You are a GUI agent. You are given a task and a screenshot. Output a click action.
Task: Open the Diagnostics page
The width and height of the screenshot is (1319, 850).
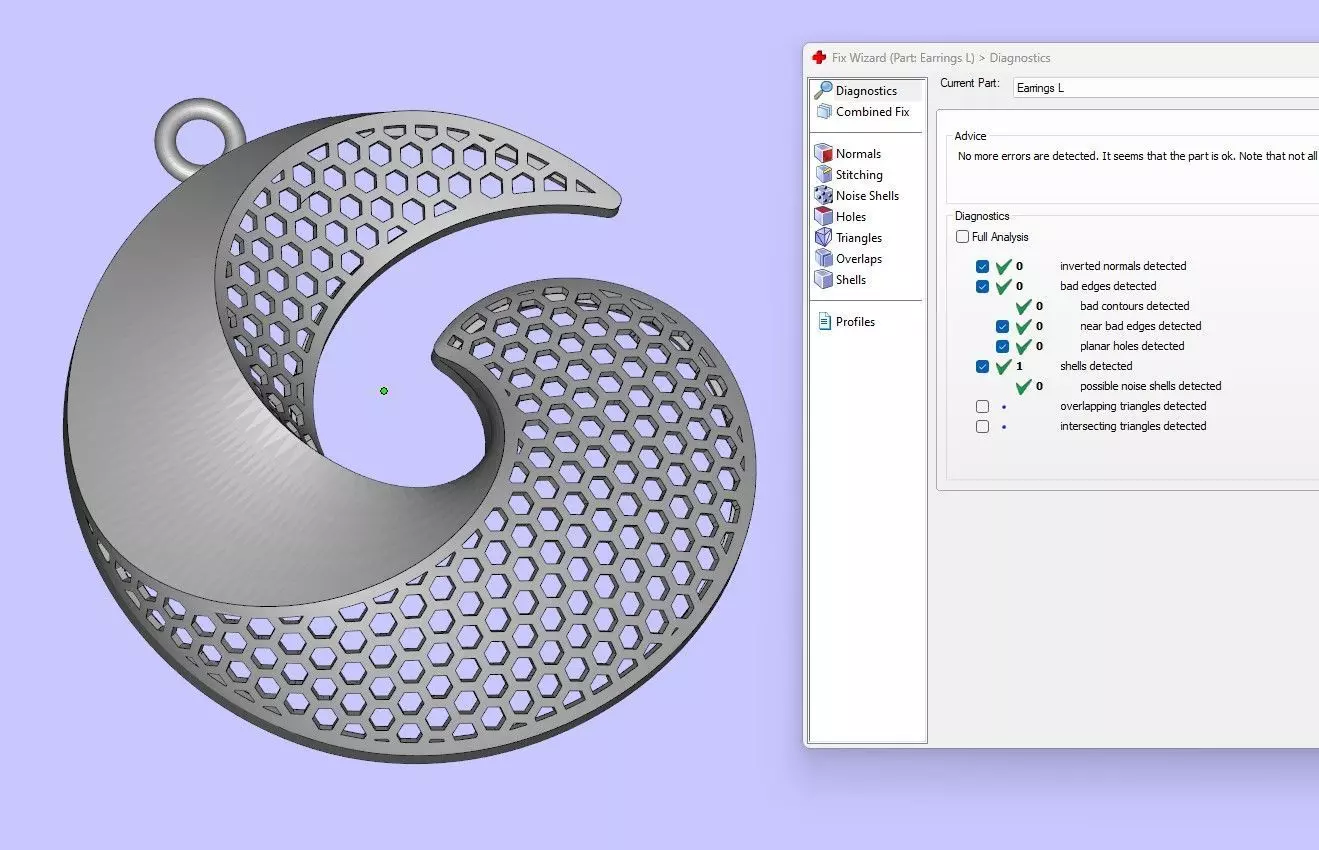[866, 91]
